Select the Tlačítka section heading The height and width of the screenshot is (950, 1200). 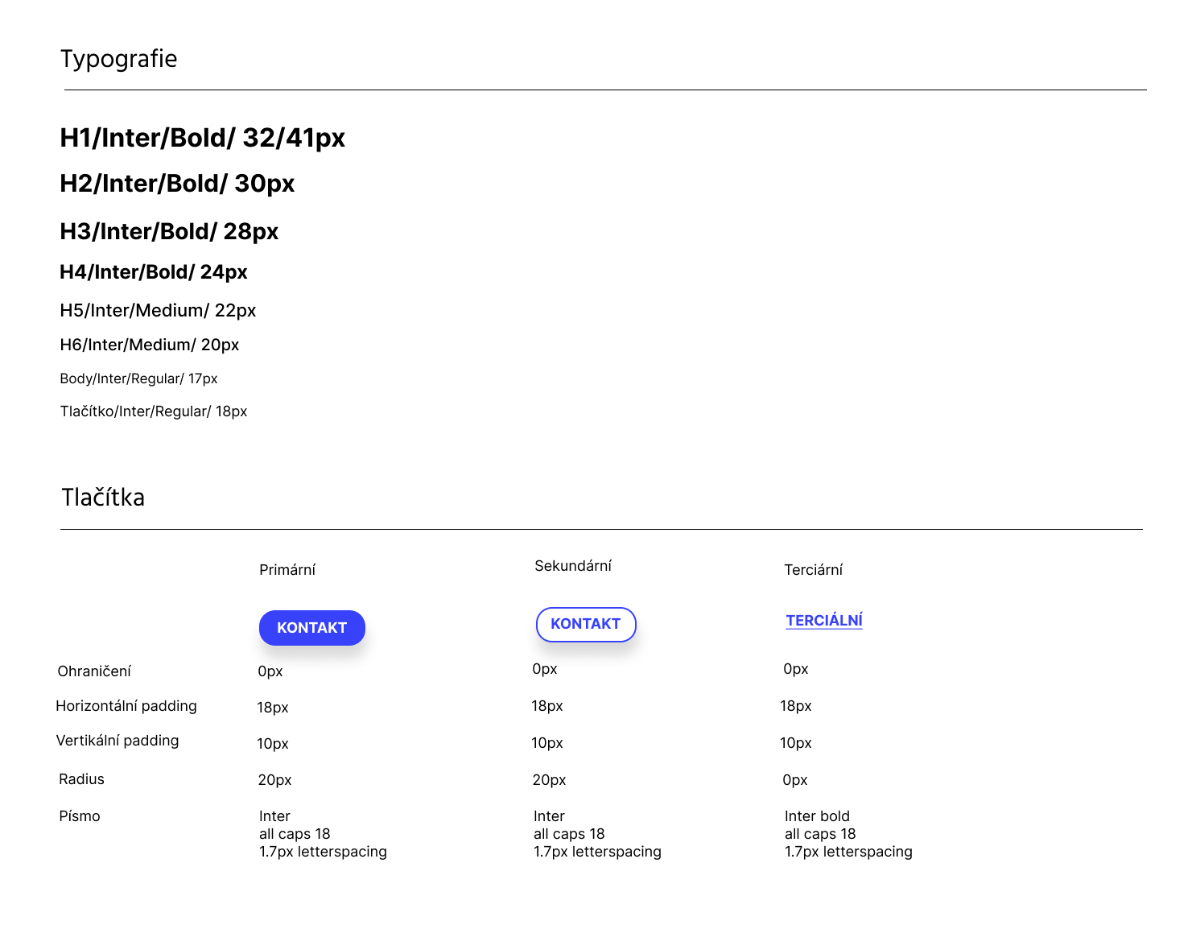(103, 497)
